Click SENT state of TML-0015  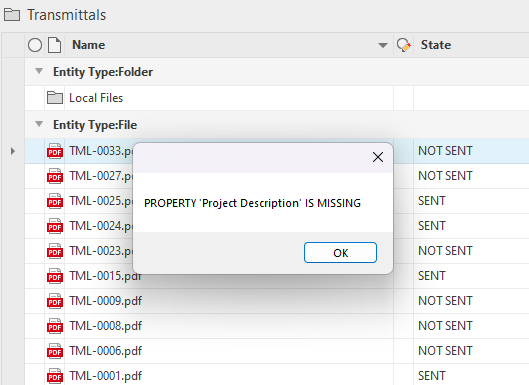(431, 276)
